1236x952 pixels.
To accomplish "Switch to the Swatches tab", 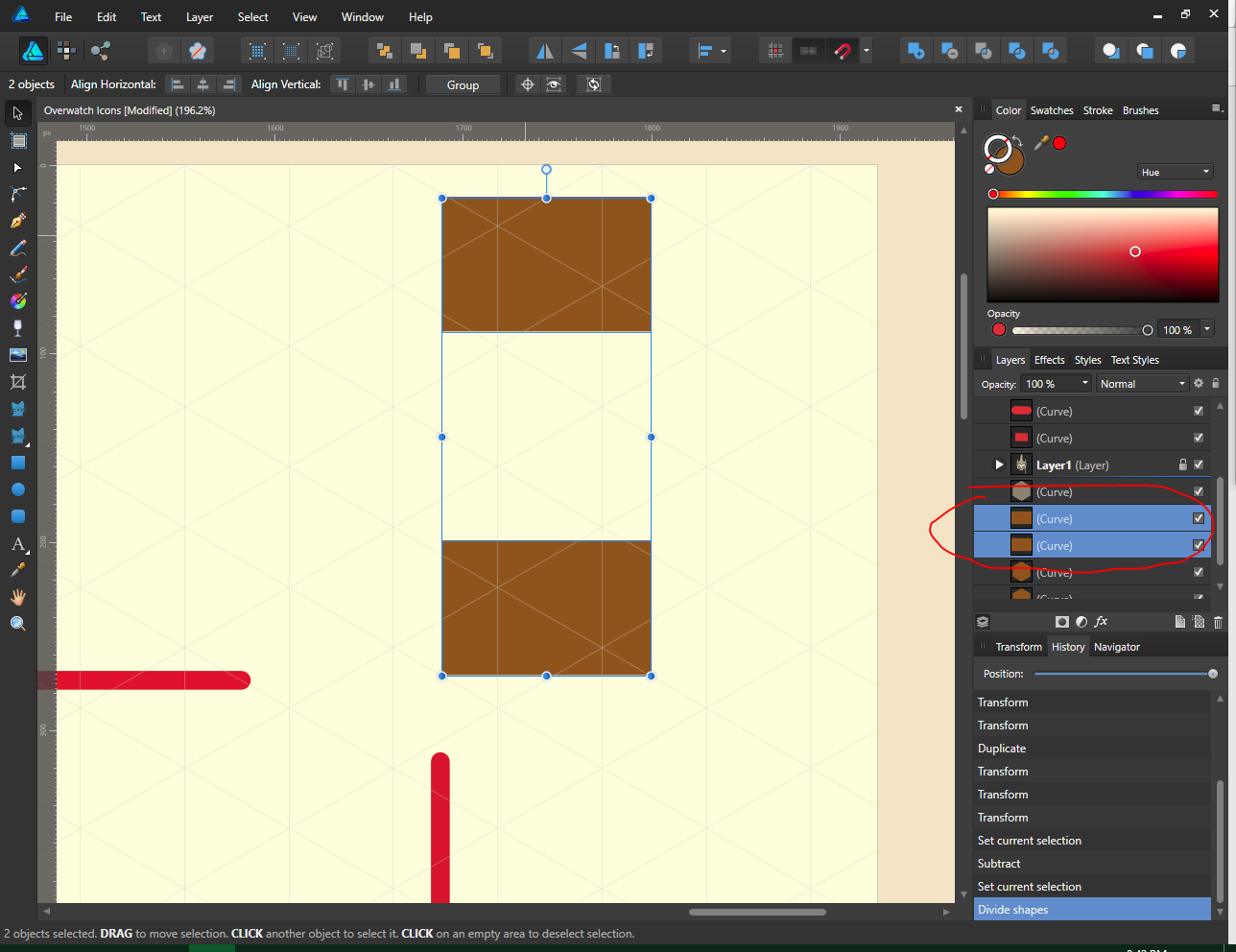I will (x=1052, y=110).
